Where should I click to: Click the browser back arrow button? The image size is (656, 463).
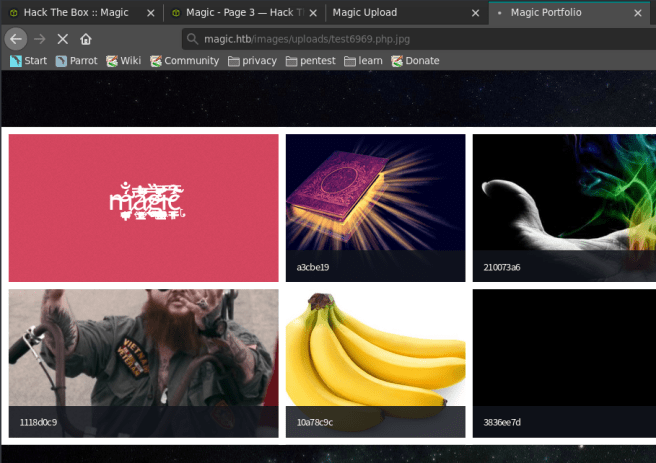15,39
